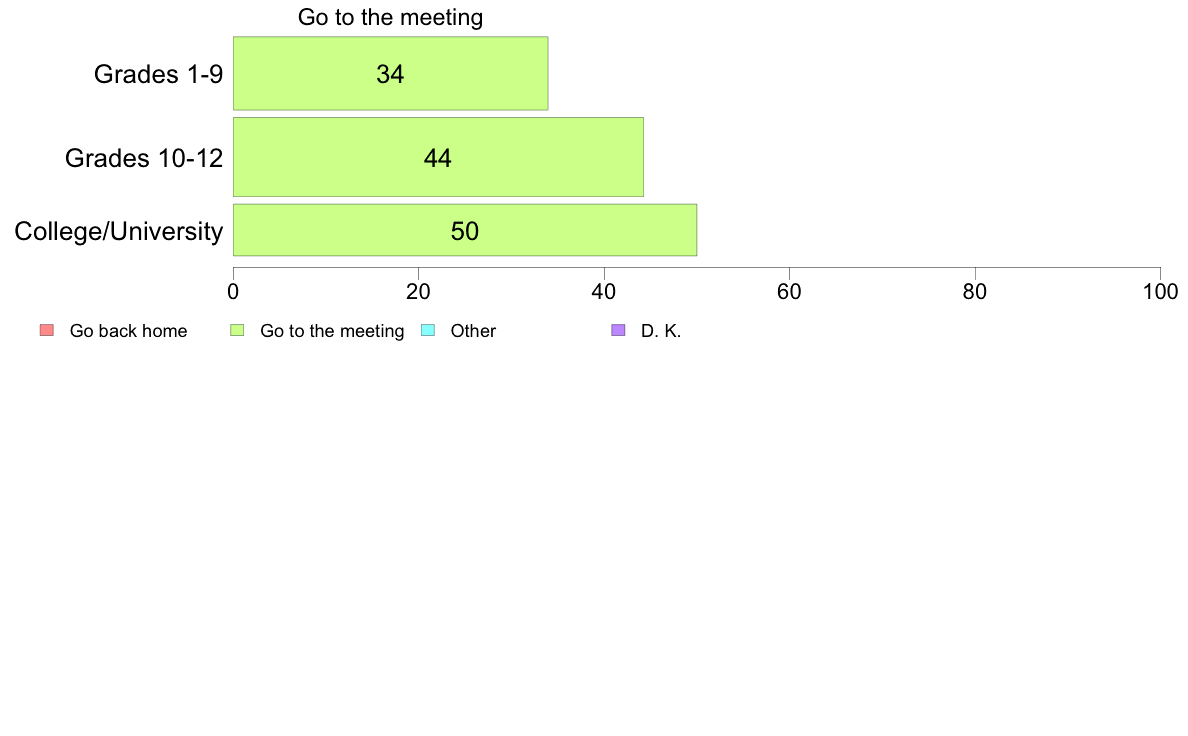Image resolution: width=1188 pixels, height=736 pixels.
Task: Click the purple D. K. legend swatch
Action: (618, 330)
